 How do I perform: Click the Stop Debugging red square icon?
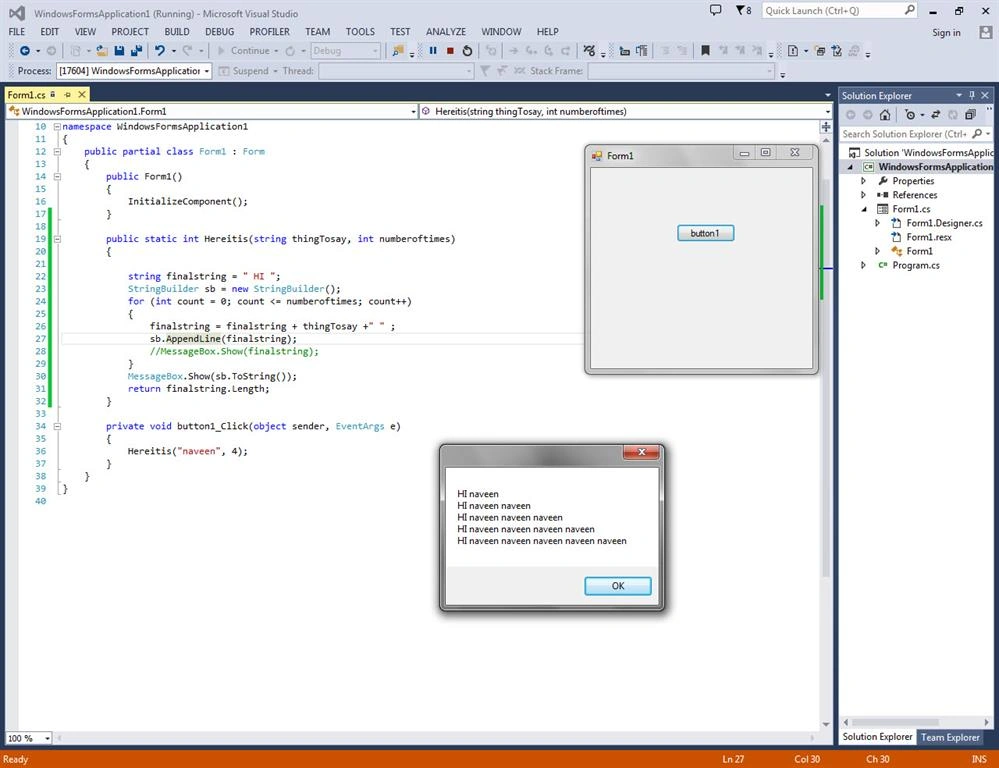coord(450,51)
